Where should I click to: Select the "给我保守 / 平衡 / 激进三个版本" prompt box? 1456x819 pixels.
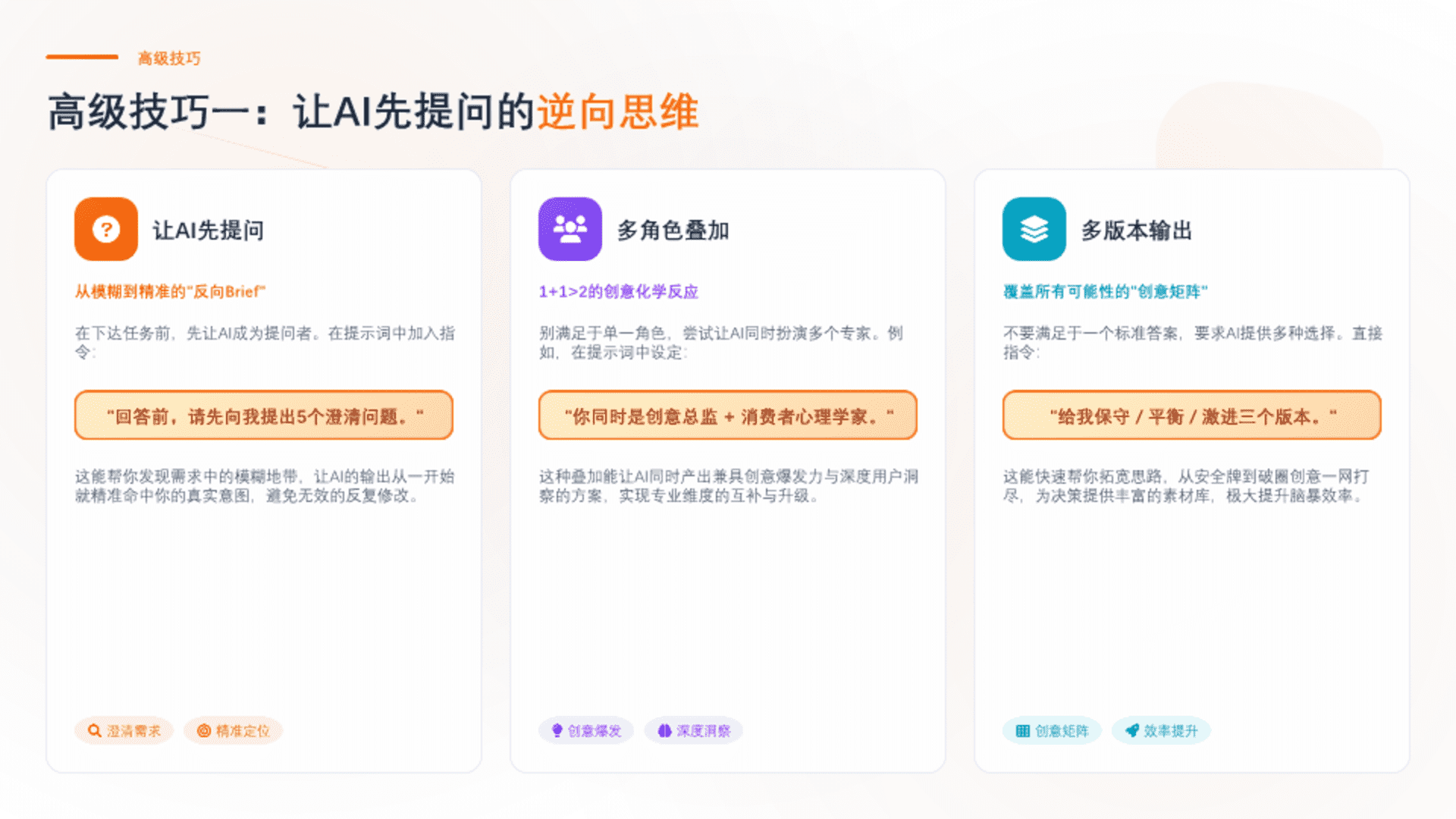[x=1191, y=416]
